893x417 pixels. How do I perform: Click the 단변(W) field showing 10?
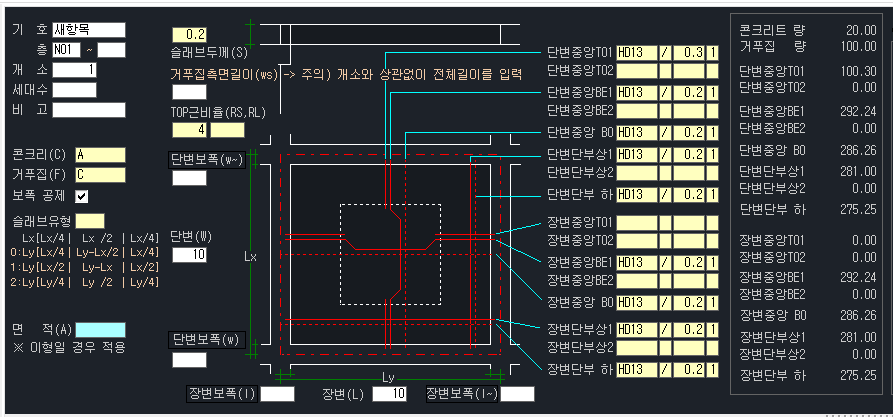tap(189, 255)
